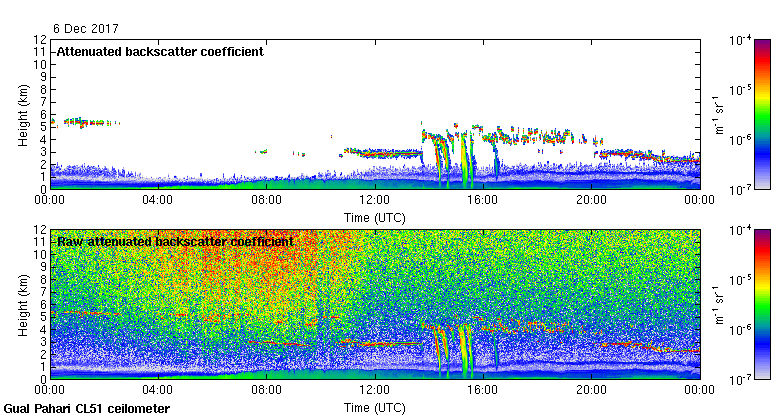Click the color bar of the attenuated backscatter plot
Image resolution: width=780 pixels, height=420 pixels.
pos(763,114)
